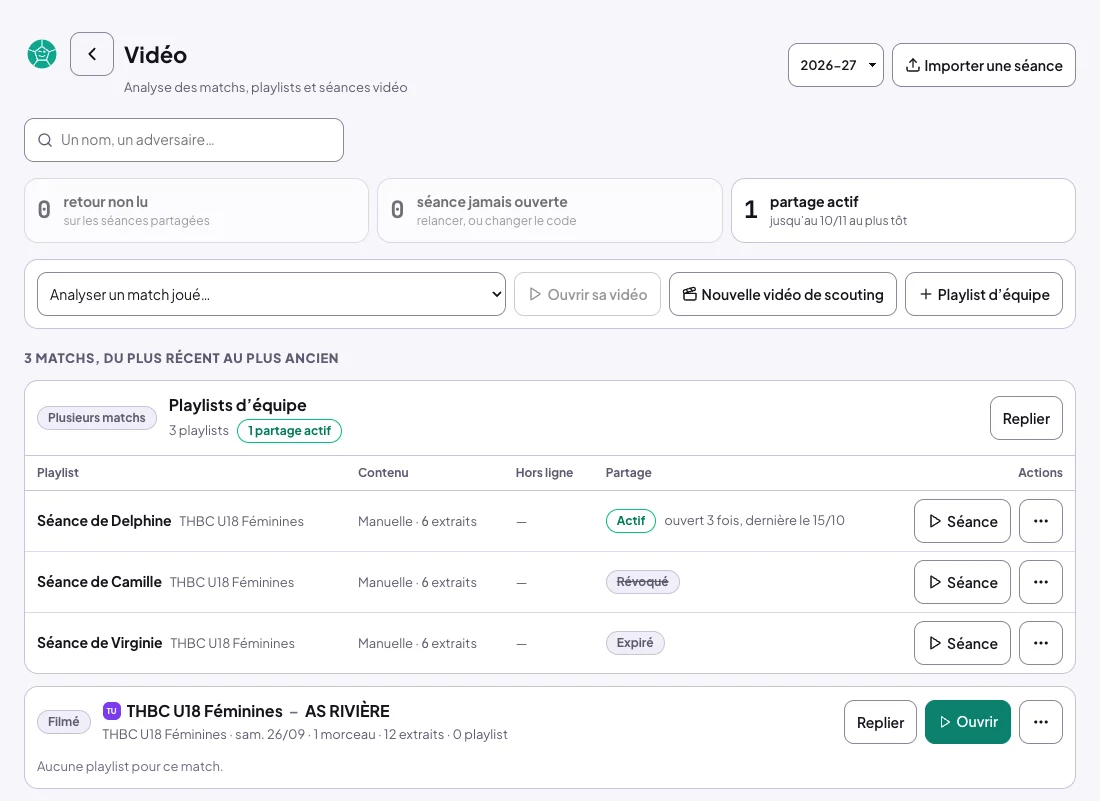The height and width of the screenshot is (801, 1100).
Task: Click the green app logo icon
Action: coord(42,54)
